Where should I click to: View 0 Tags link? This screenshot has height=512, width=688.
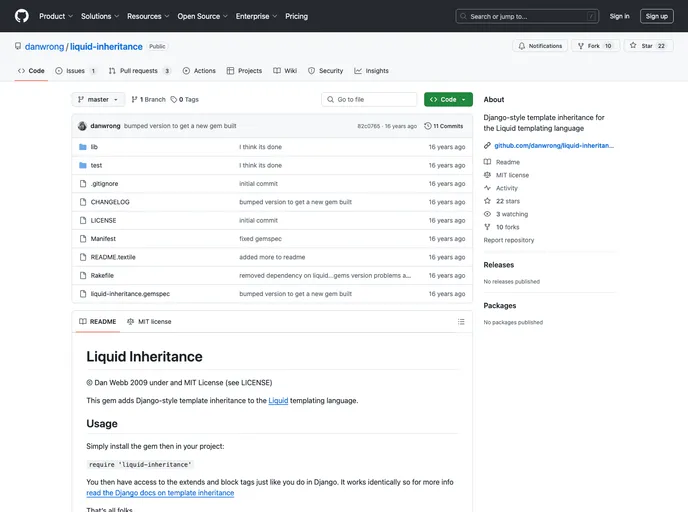click(185, 100)
